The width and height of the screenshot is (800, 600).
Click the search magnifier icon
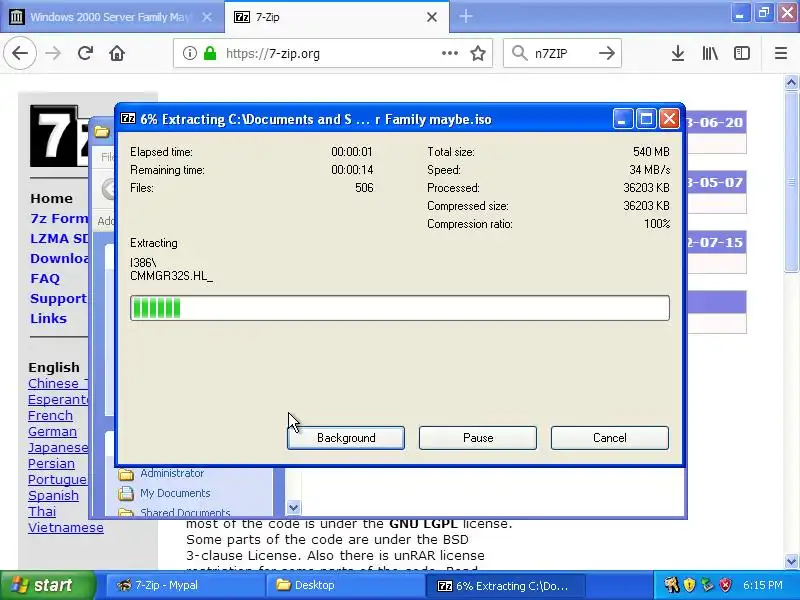point(519,53)
